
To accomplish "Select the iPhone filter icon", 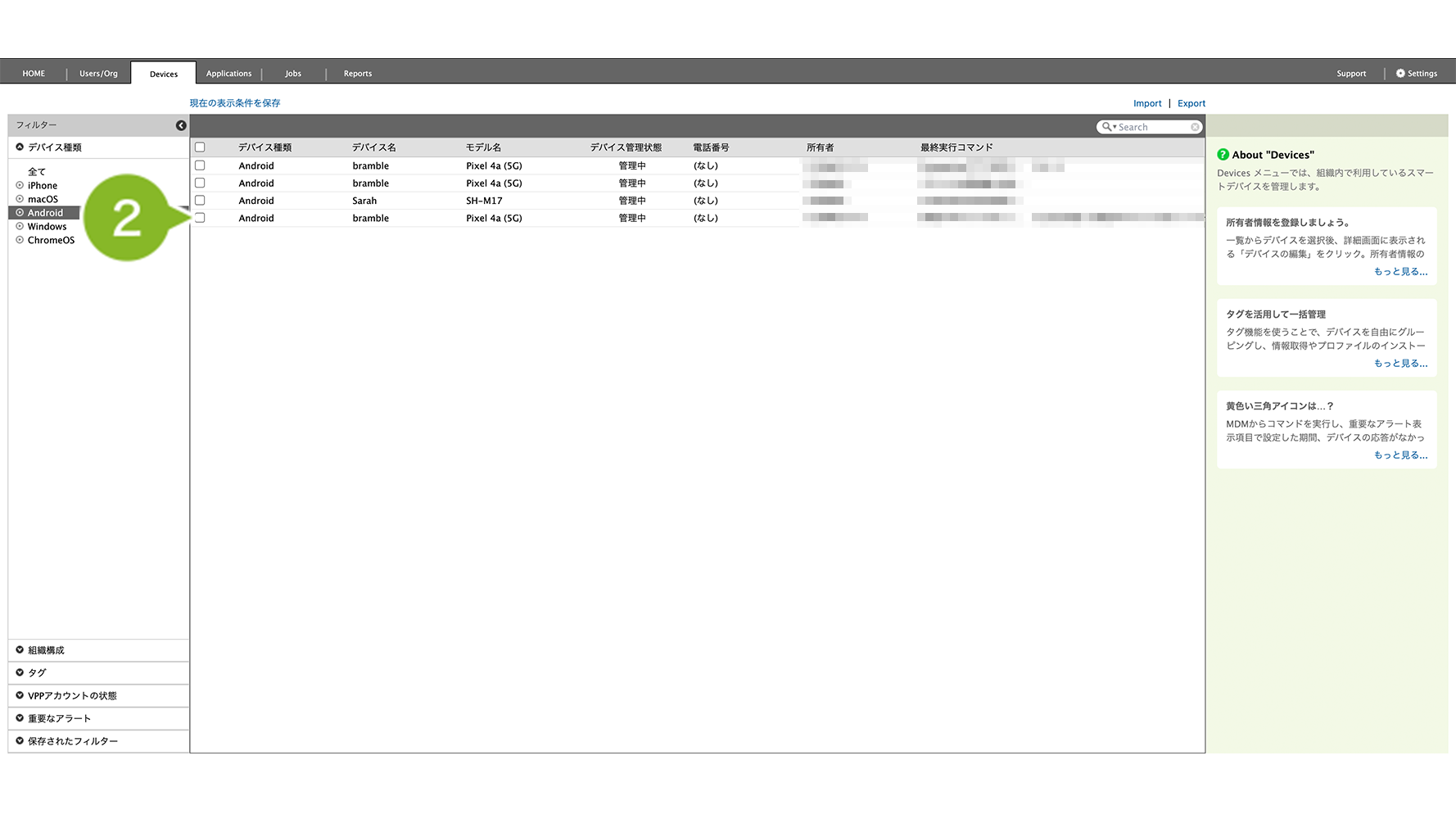I will tap(20, 186).
